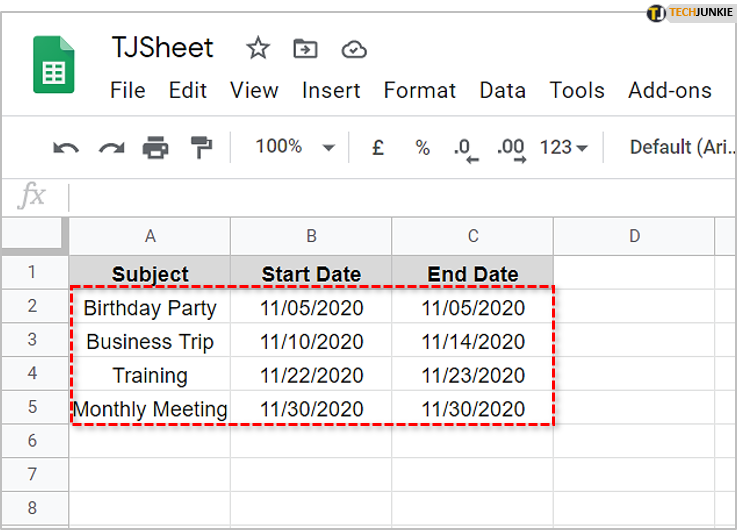Star the TJSheet document
Screen dimensions: 741x530
(258, 48)
